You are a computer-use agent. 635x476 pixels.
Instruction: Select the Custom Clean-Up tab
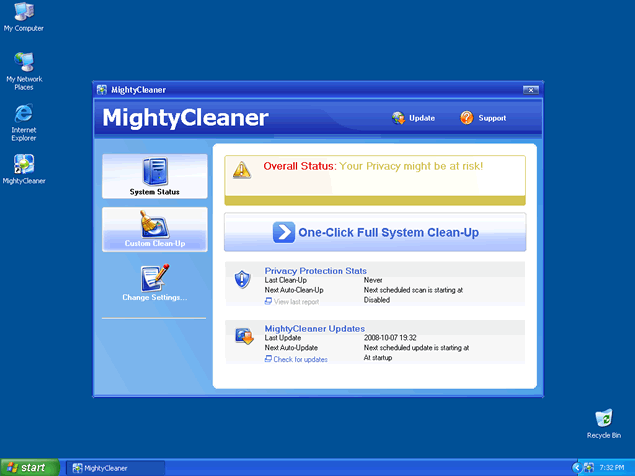coord(154,229)
